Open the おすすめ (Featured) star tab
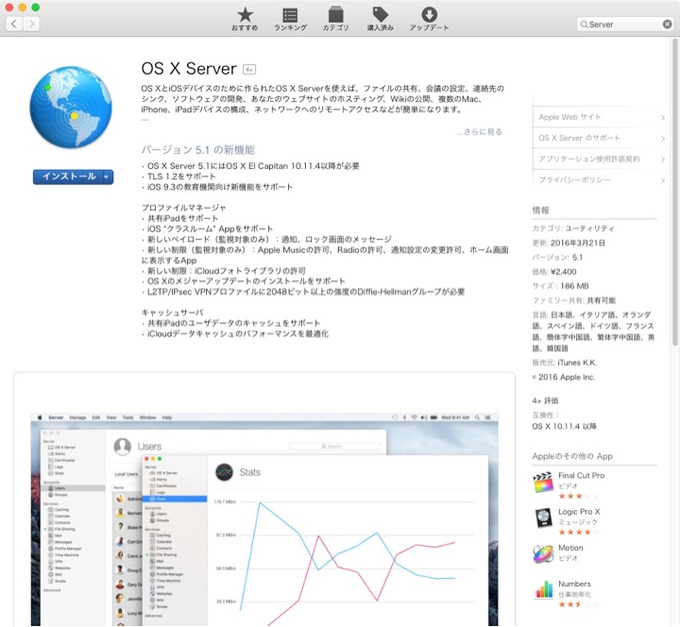Image resolution: width=680 pixels, height=627 pixels. coord(245,19)
